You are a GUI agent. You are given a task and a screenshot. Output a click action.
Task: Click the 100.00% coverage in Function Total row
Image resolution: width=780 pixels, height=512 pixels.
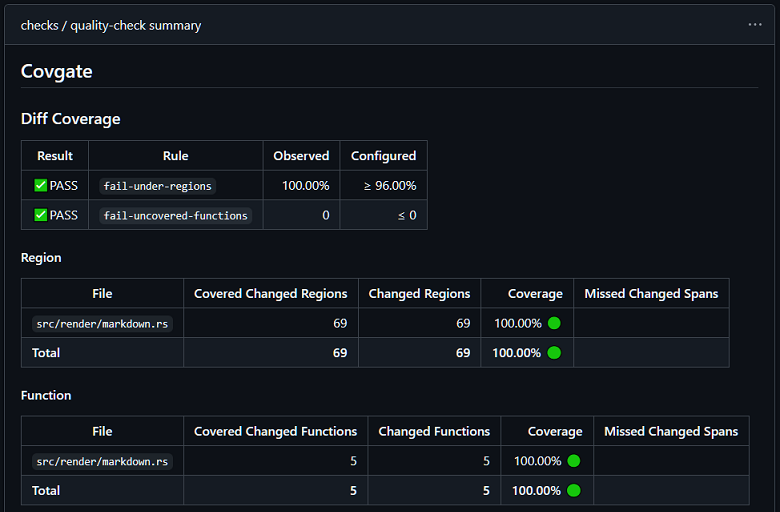(536, 491)
